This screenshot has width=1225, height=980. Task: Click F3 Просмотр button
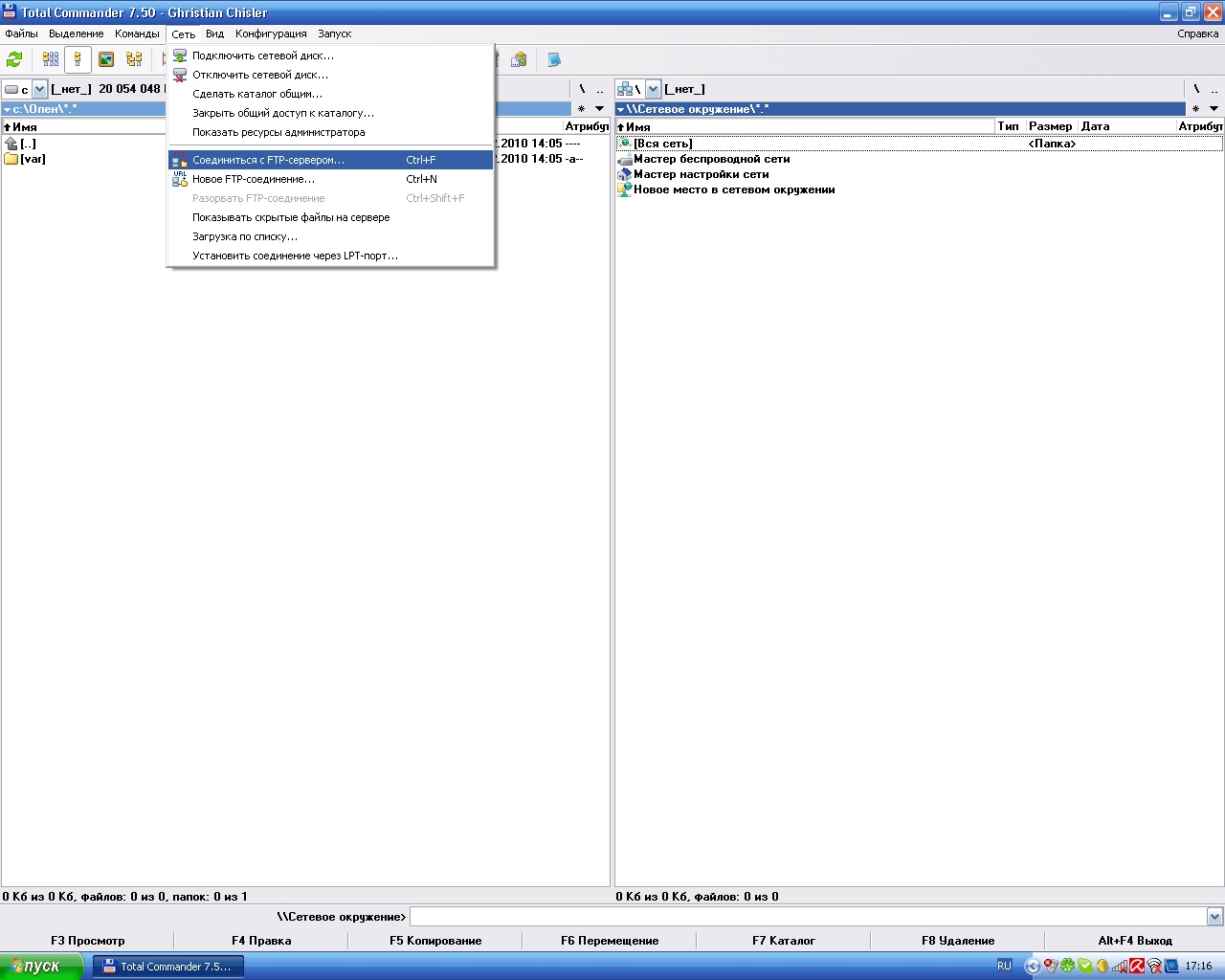point(87,941)
